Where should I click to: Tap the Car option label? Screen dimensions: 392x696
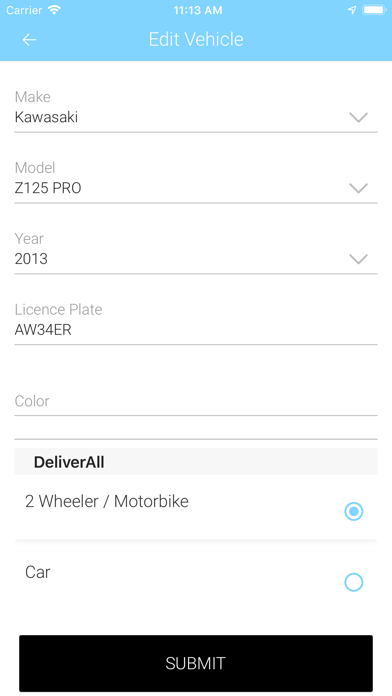[x=37, y=572]
